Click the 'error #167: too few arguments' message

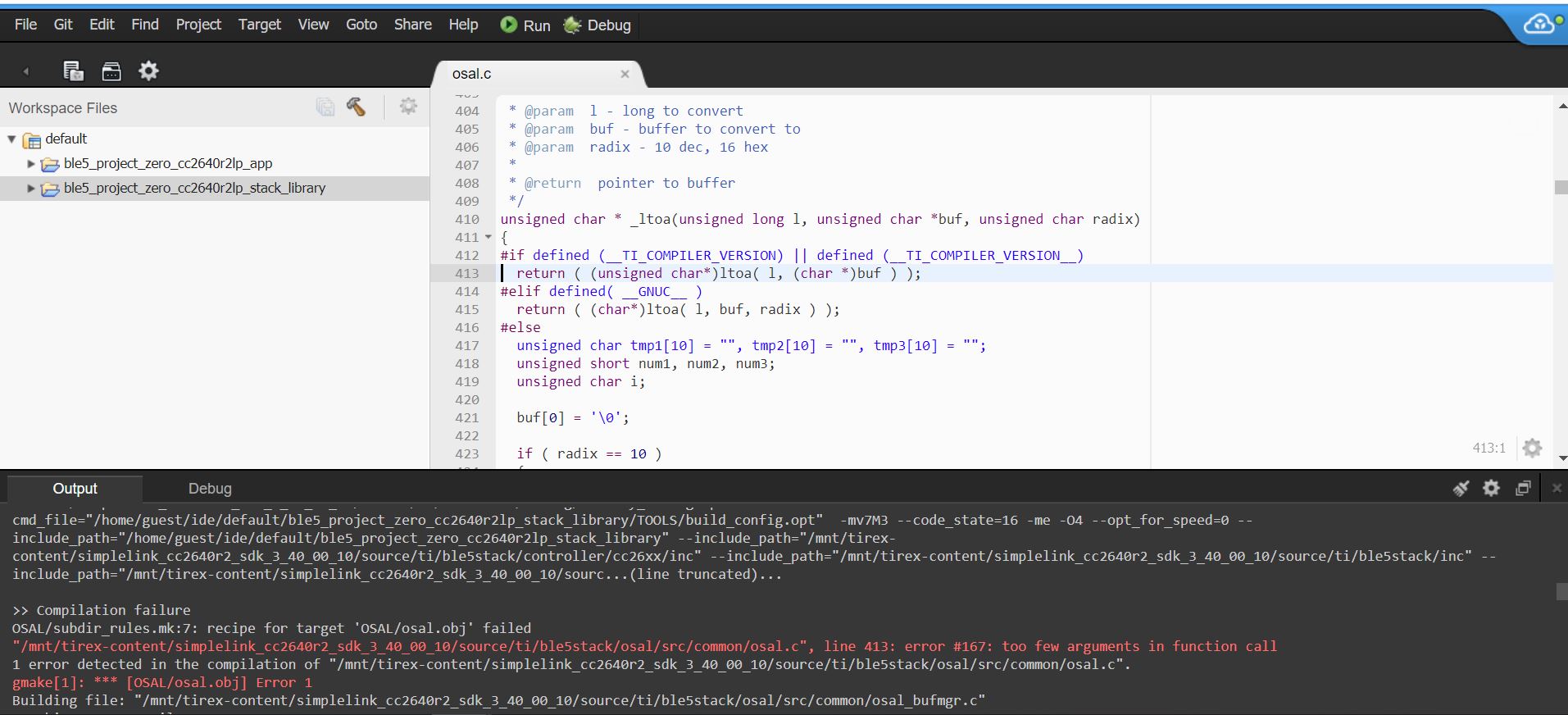(x=1090, y=646)
